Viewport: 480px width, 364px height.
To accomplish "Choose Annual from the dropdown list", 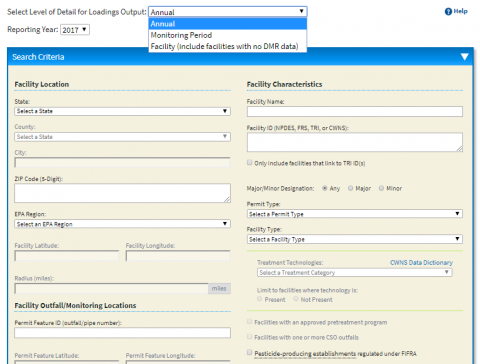I will click(227, 24).
